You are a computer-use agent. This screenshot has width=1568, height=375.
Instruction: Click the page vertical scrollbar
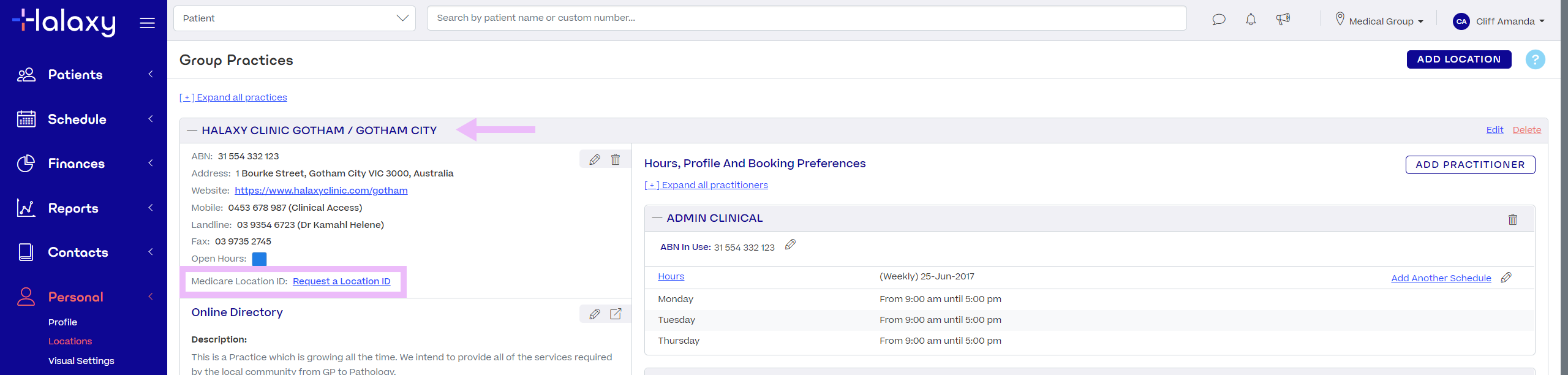click(1564, 187)
